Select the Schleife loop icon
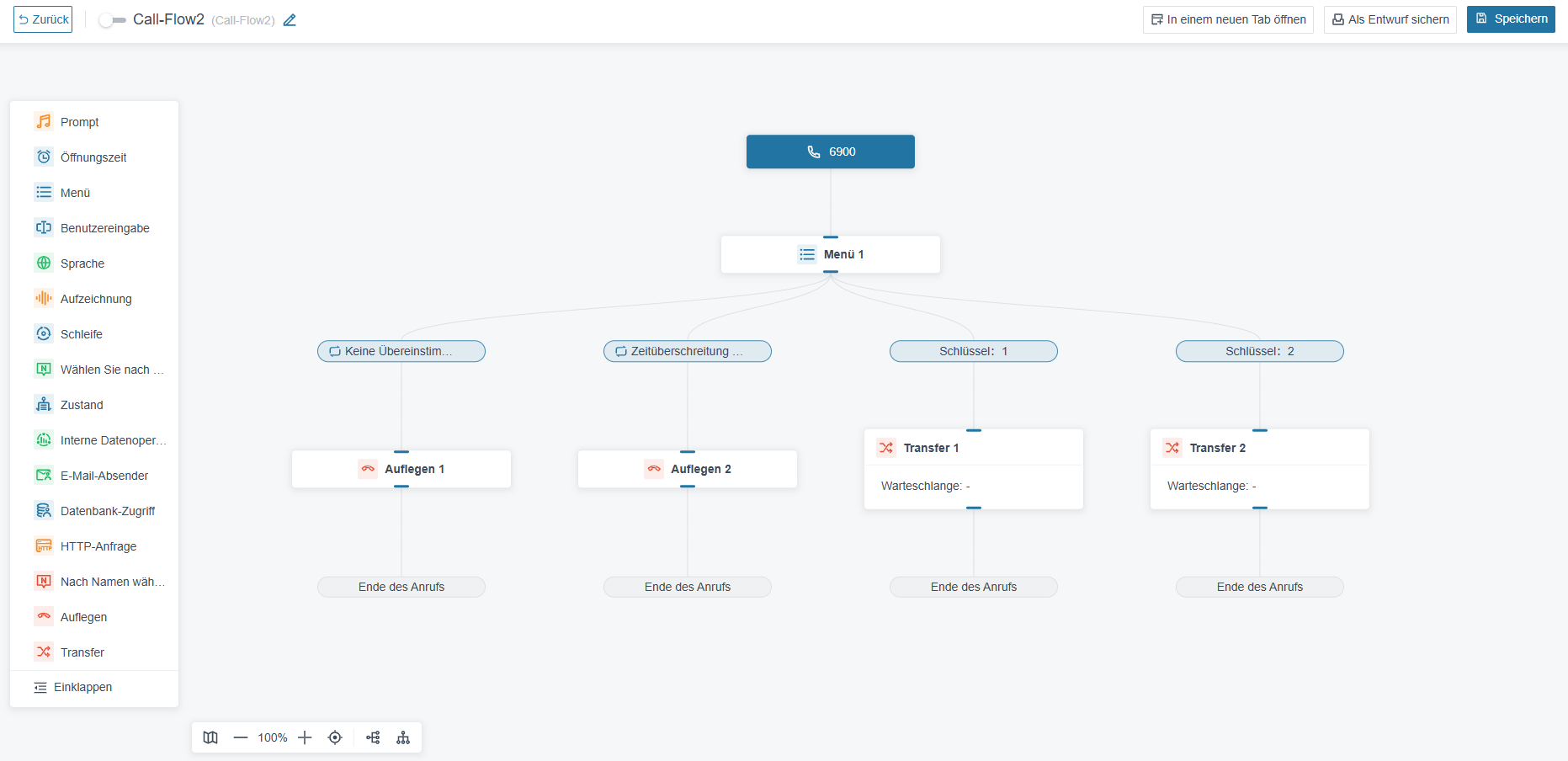1568x761 pixels. click(44, 333)
